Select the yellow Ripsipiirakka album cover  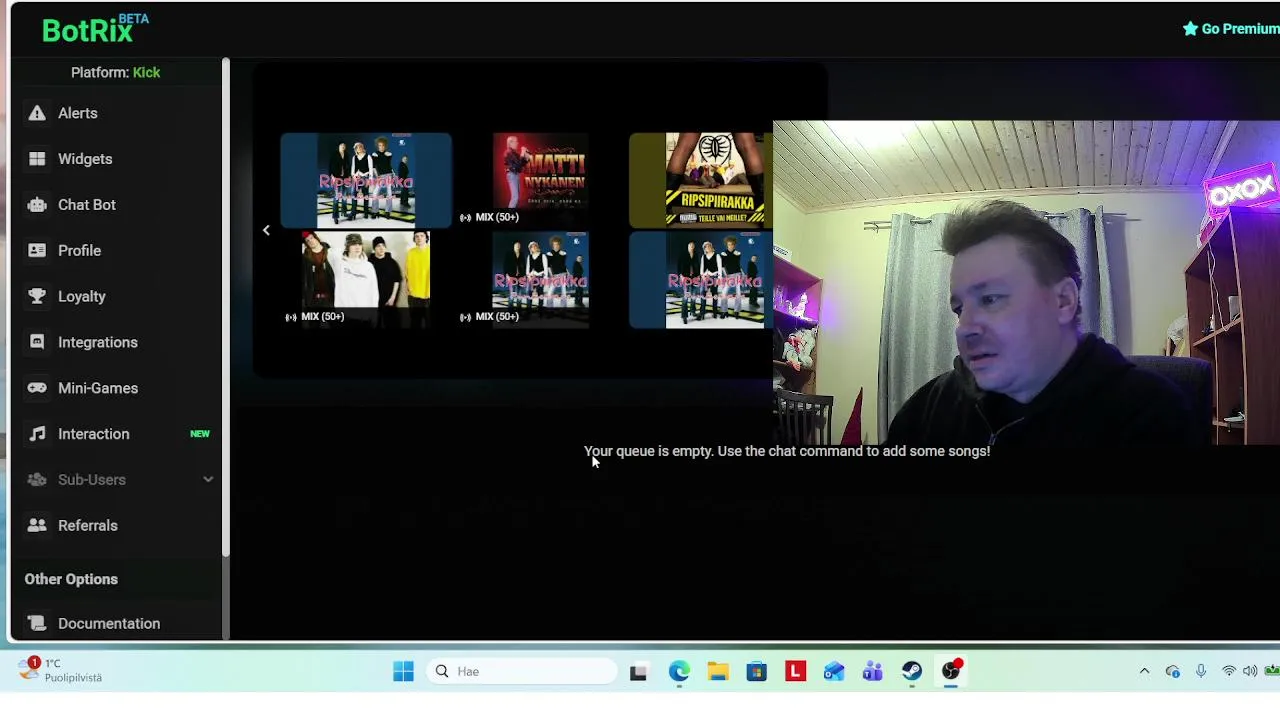tap(702, 180)
